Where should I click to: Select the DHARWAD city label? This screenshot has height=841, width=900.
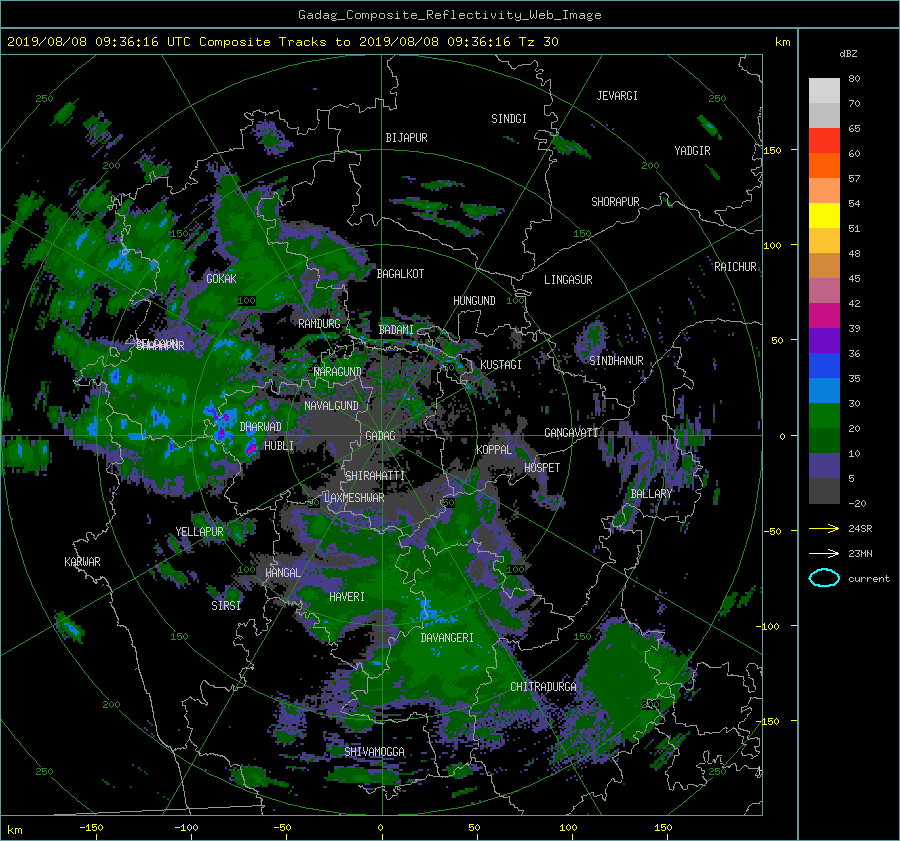click(261, 427)
